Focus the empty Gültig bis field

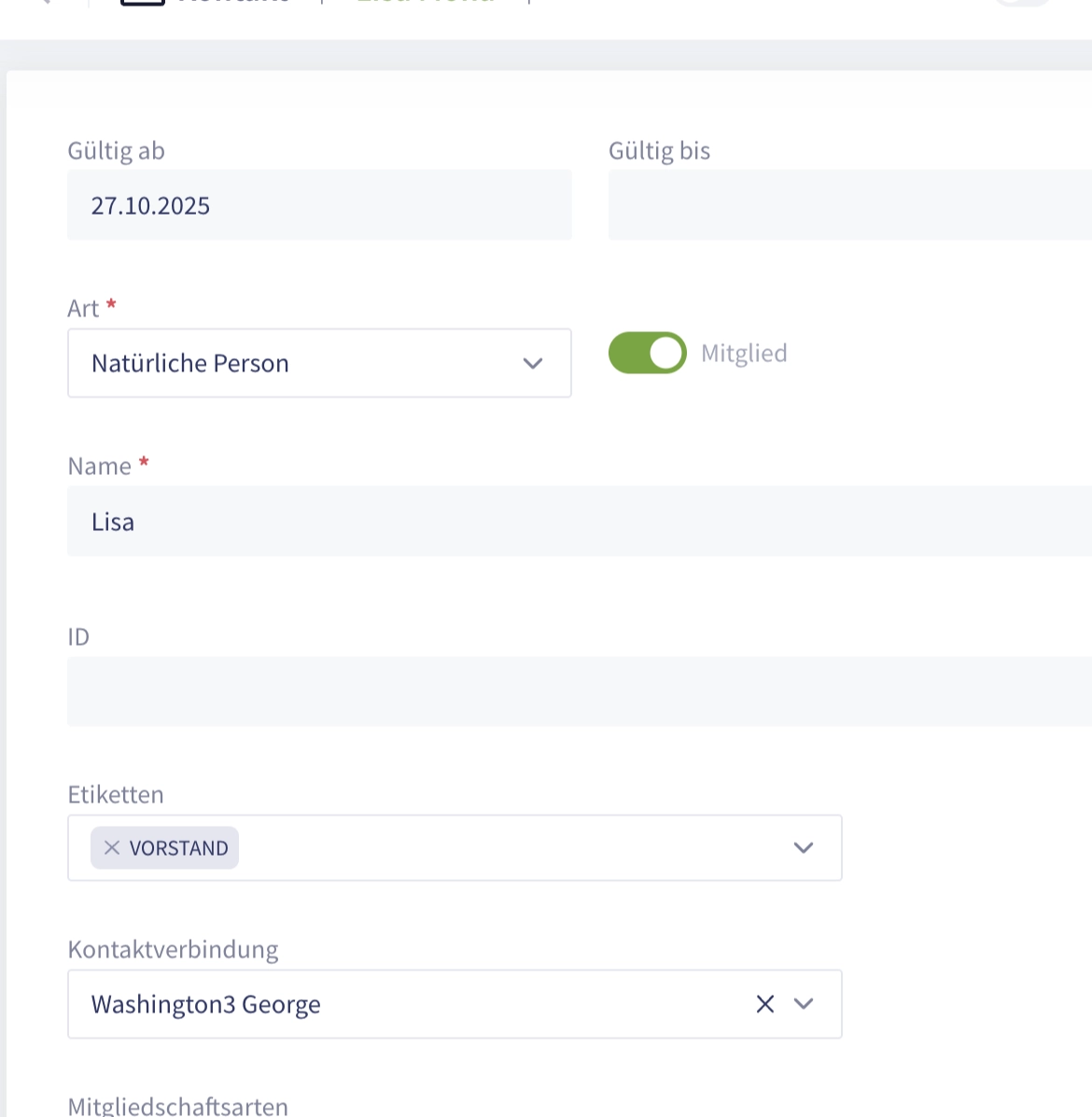(x=849, y=205)
